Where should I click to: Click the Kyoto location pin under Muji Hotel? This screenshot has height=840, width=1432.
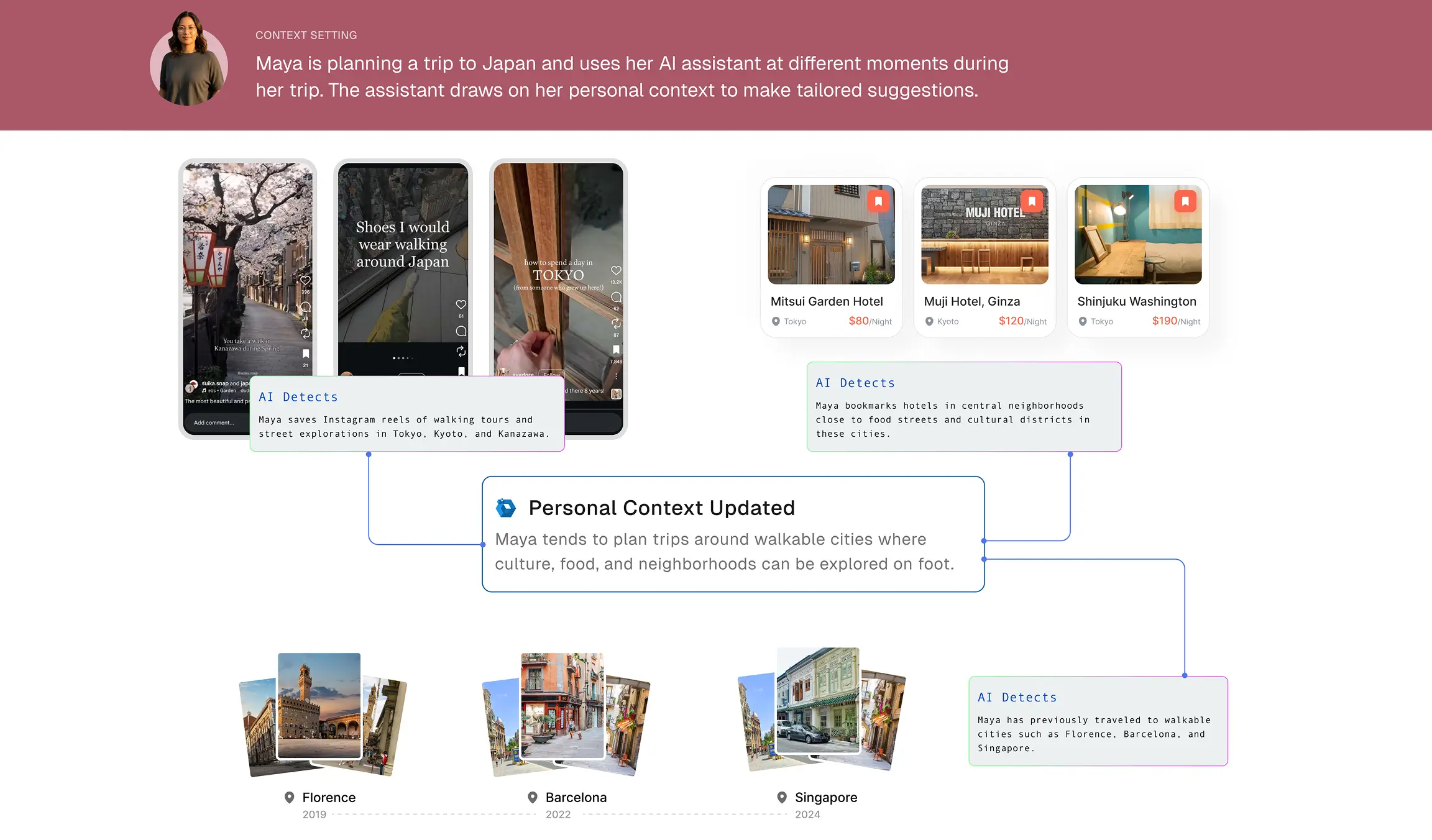point(929,321)
